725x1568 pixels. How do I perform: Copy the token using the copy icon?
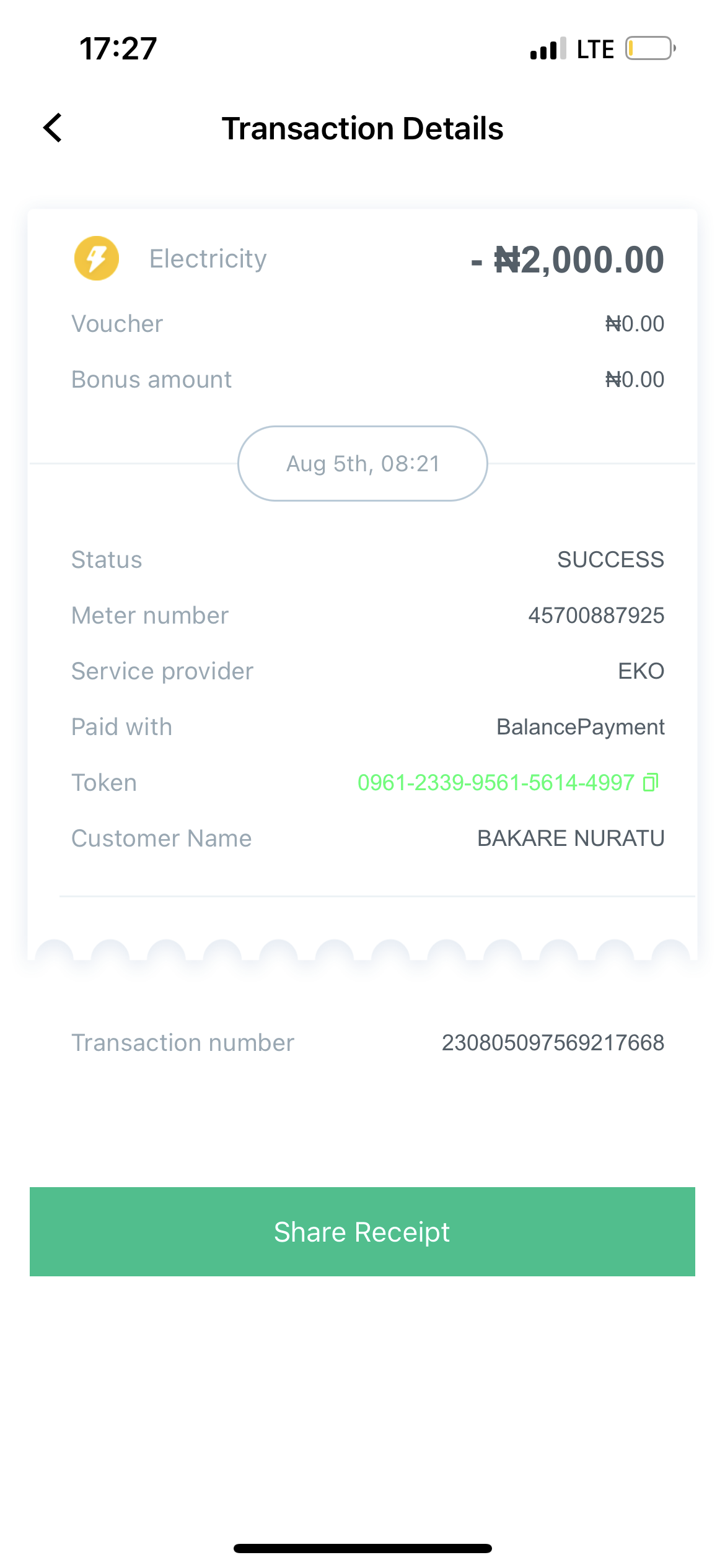point(650,782)
